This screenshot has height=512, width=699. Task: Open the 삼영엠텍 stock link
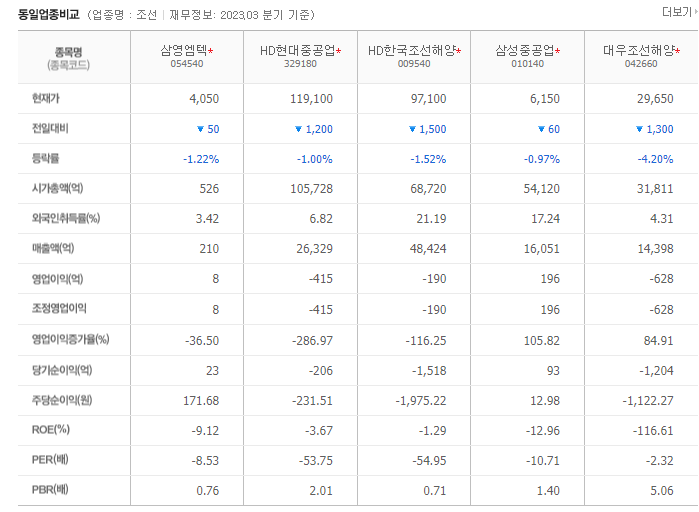(184, 51)
